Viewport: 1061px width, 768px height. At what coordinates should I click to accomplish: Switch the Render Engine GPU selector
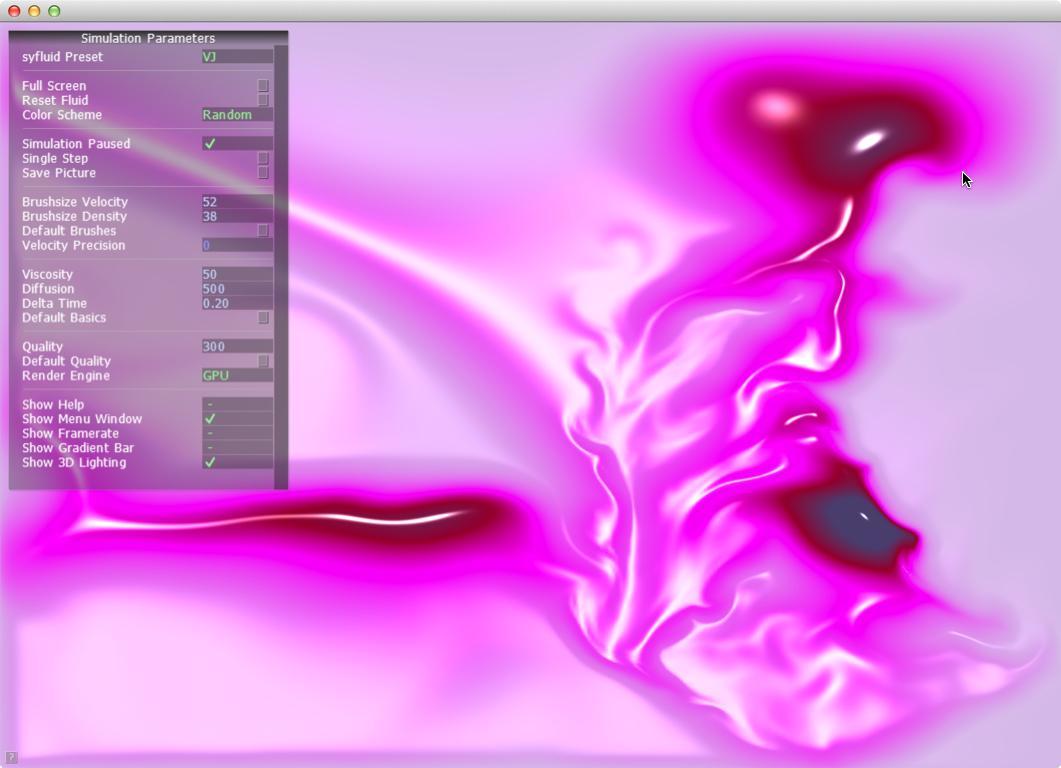[x=236, y=376]
